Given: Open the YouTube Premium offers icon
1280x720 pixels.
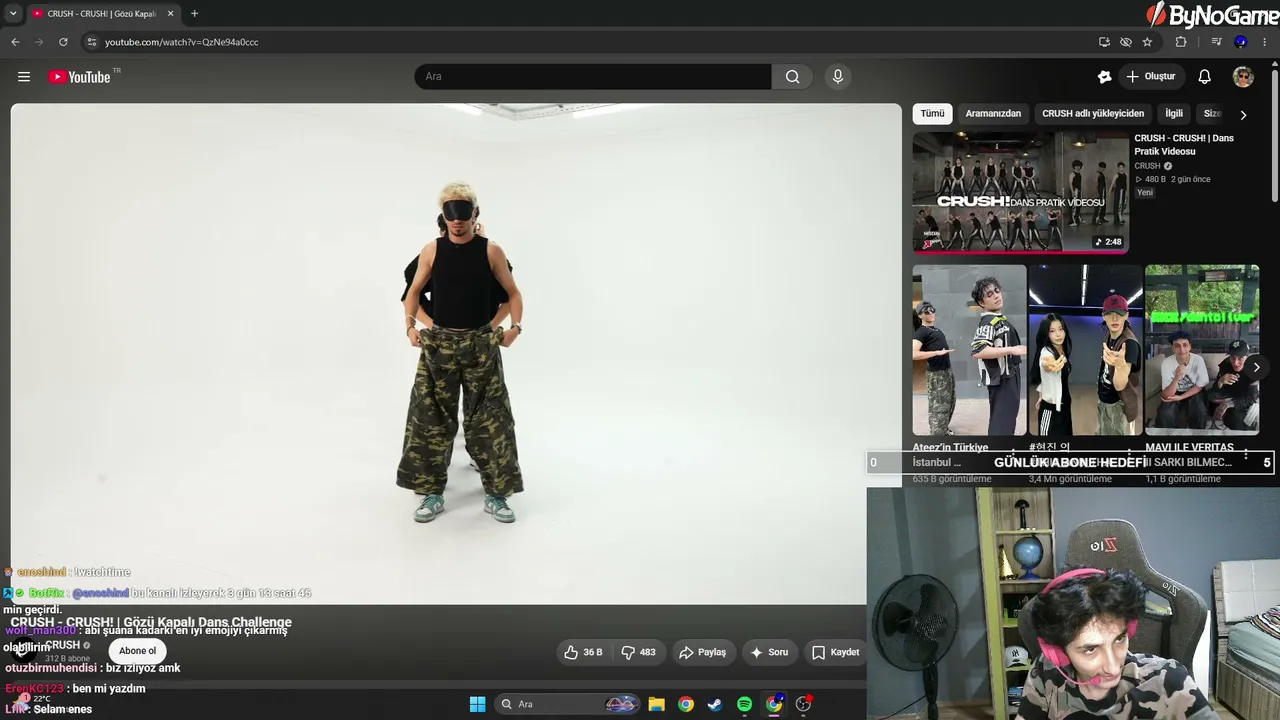Looking at the screenshot, I should (x=1104, y=77).
